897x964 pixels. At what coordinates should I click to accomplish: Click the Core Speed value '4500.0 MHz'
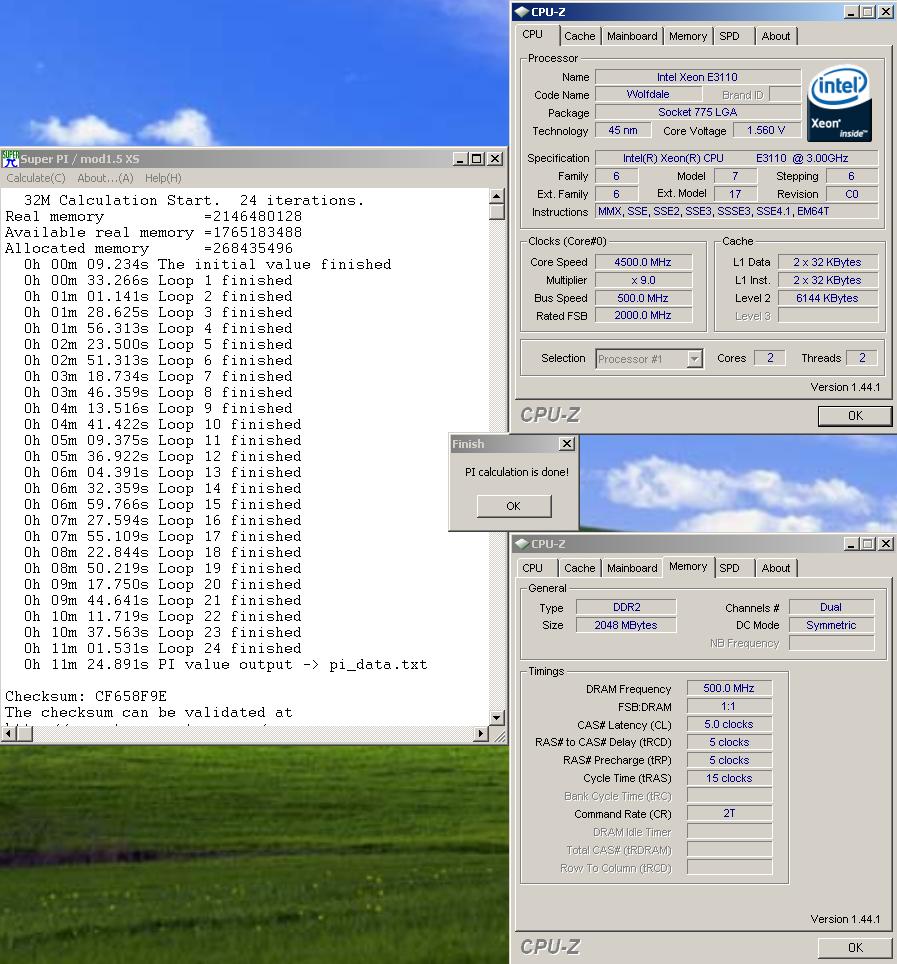point(643,262)
